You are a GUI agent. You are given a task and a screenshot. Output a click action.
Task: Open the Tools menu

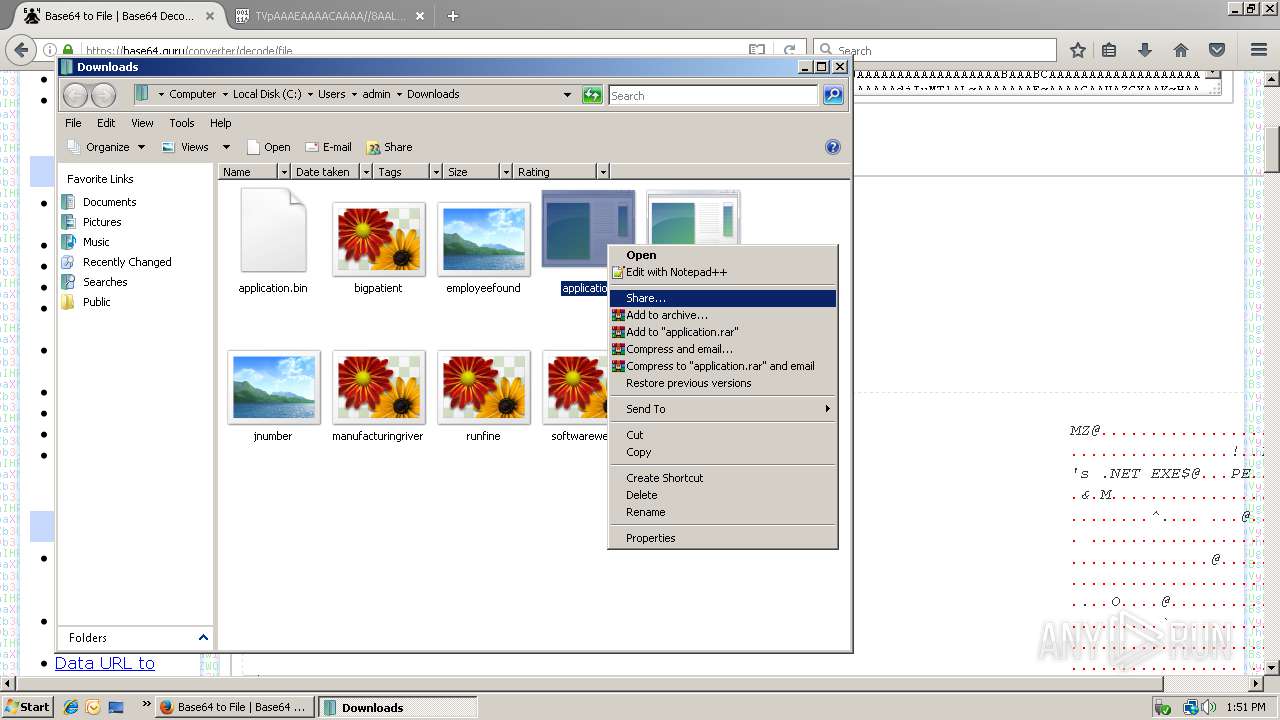[x=181, y=123]
